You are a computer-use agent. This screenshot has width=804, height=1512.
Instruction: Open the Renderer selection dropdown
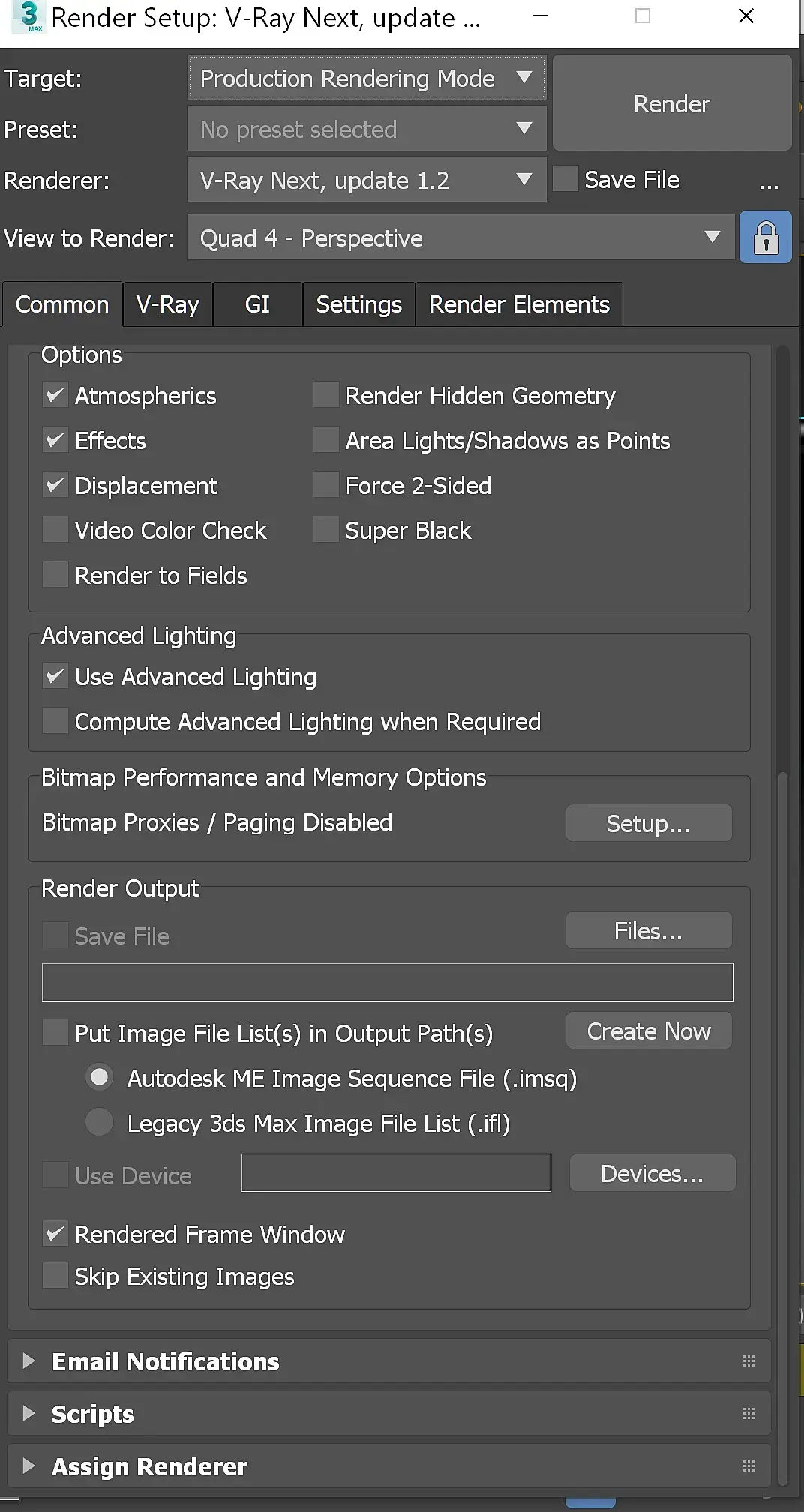(x=366, y=180)
